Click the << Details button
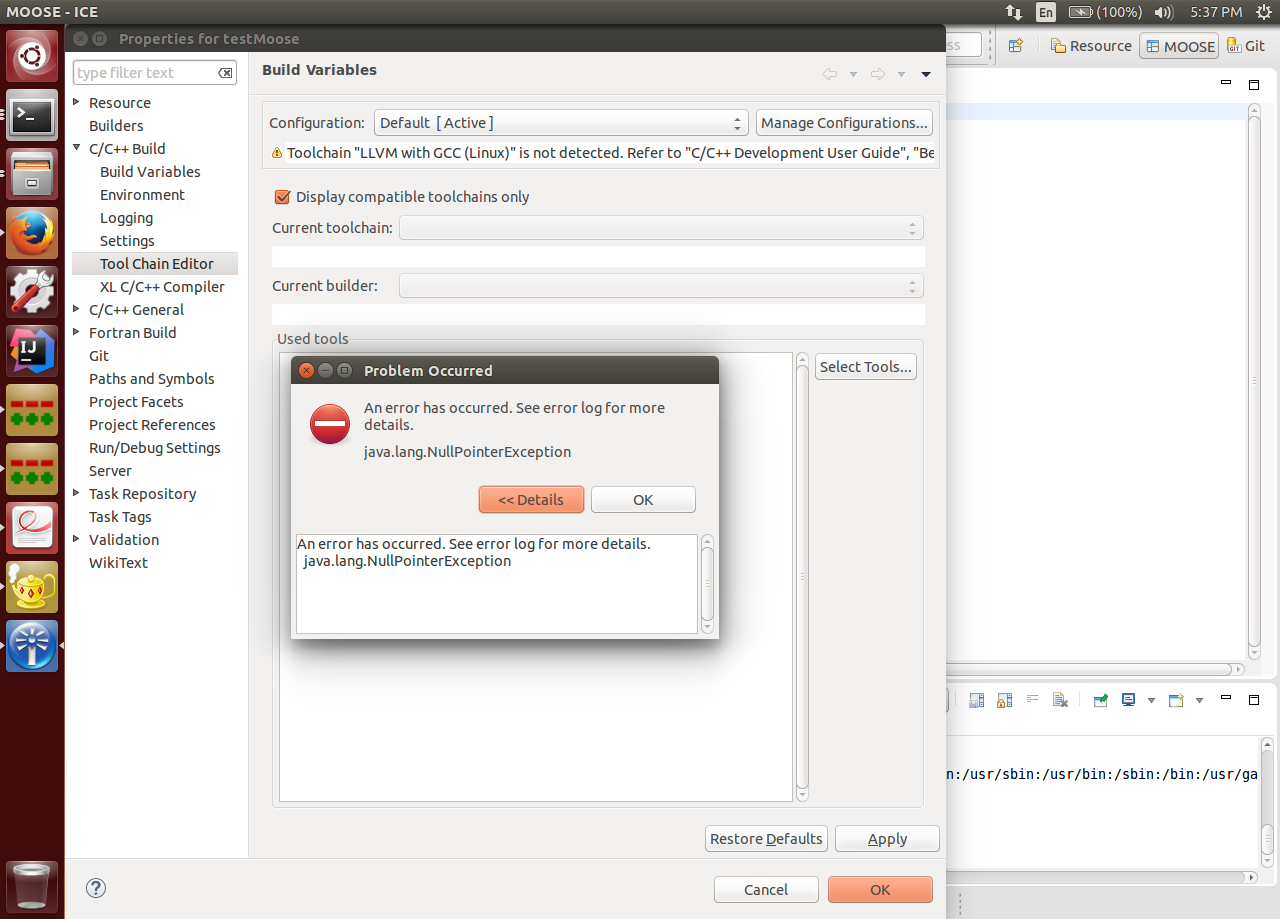This screenshot has width=1280, height=919. pyautogui.click(x=531, y=500)
